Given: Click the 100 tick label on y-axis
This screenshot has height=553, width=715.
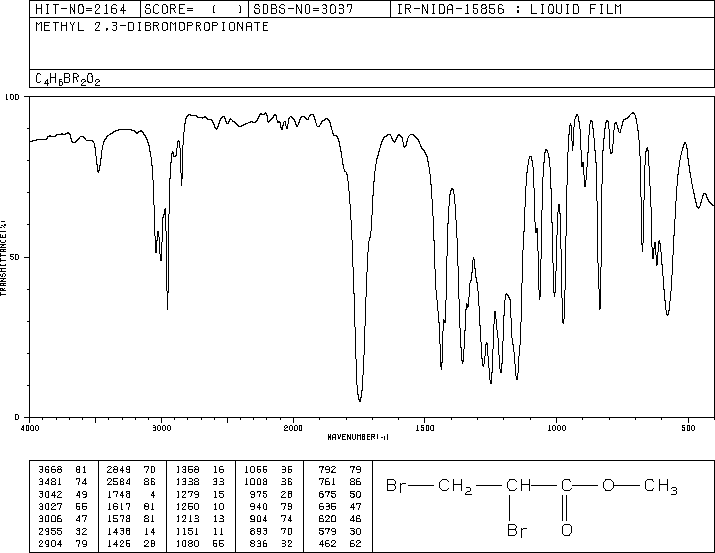Looking at the screenshot, I should [x=12, y=97].
